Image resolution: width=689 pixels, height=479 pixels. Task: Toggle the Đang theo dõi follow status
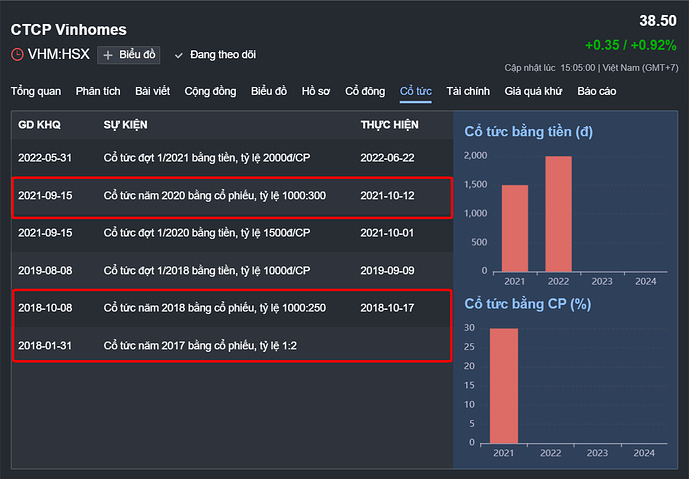click(x=215, y=55)
